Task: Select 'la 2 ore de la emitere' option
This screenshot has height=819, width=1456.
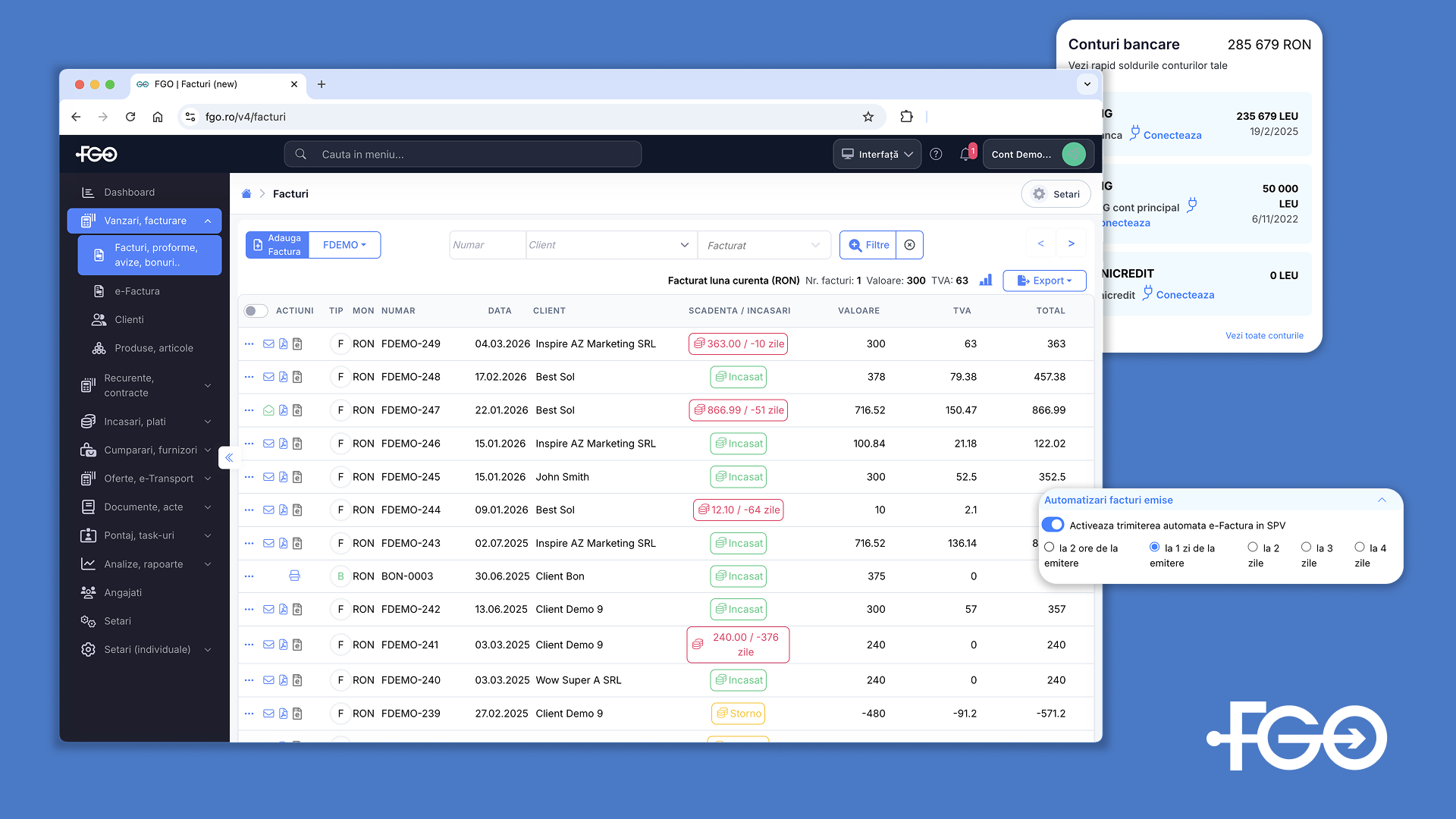Action: pos(1050,548)
